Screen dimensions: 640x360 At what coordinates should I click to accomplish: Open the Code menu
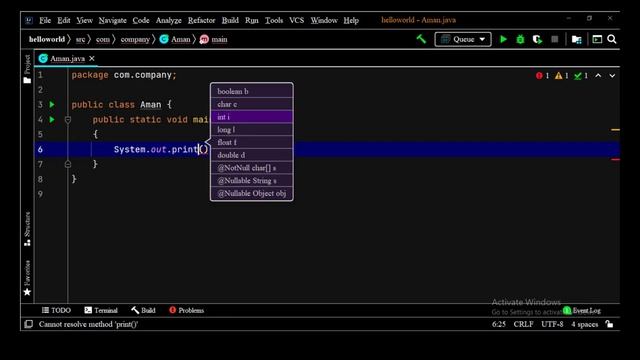[x=141, y=20]
